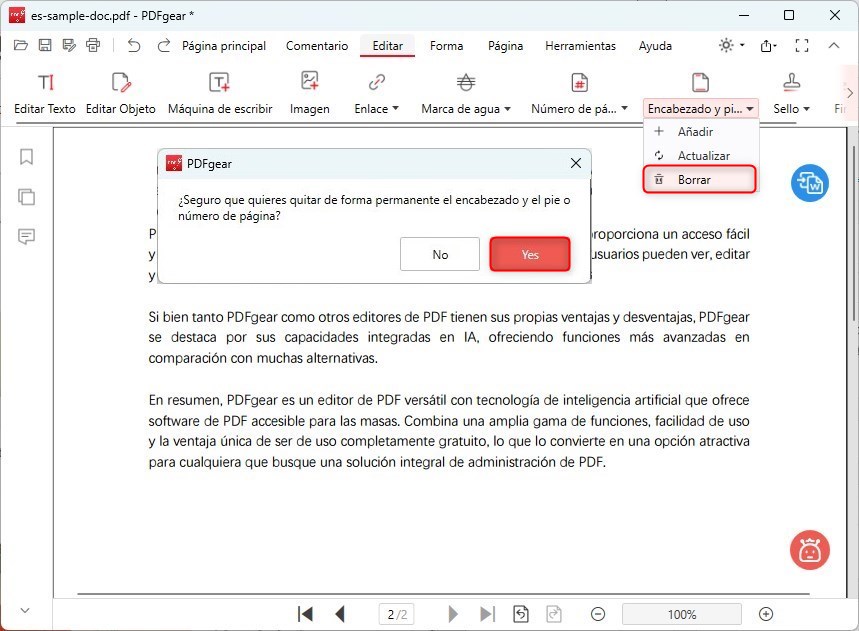Zoom out with the minus icon

click(x=598, y=614)
